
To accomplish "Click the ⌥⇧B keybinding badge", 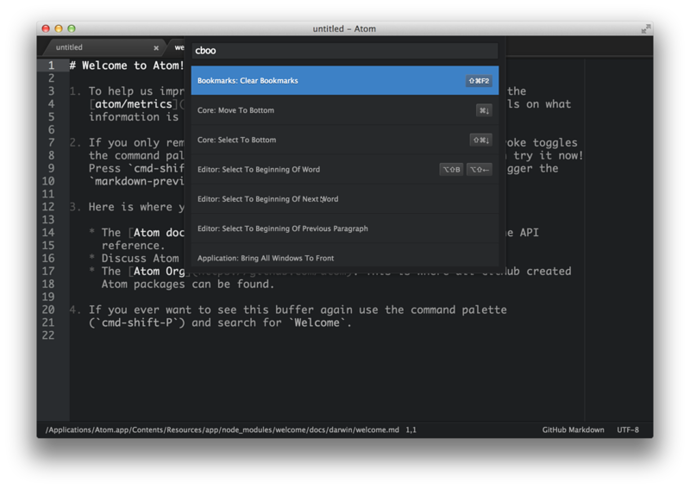I will coord(451,170).
